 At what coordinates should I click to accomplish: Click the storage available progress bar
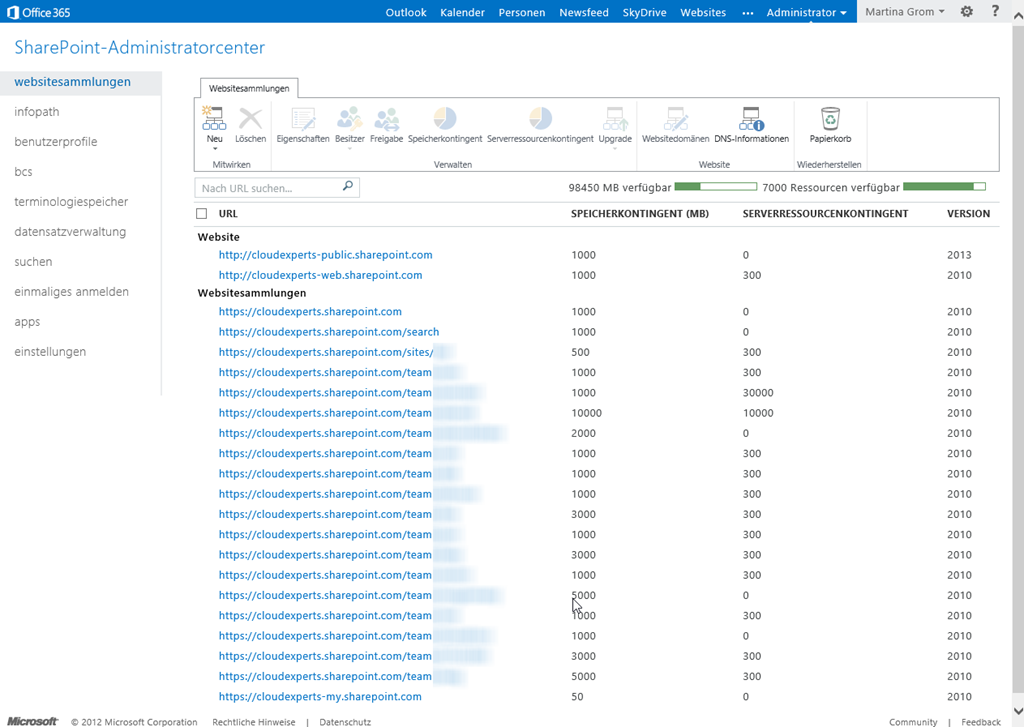715,187
